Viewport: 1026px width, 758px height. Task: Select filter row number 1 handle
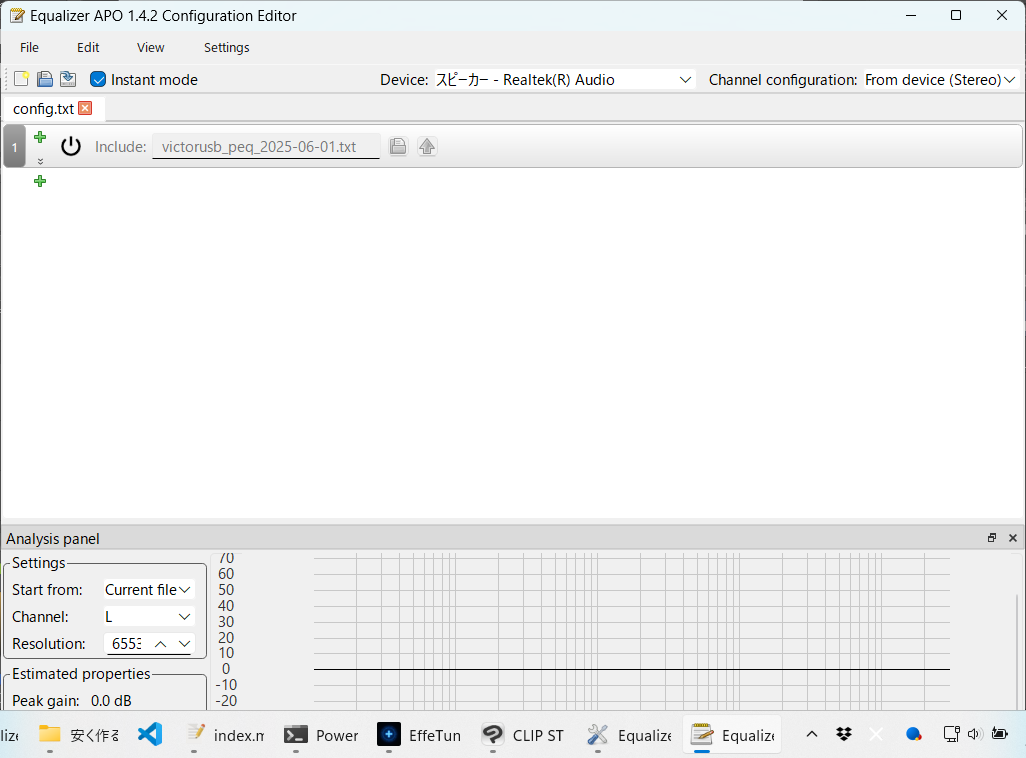pyautogui.click(x=14, y=147)
